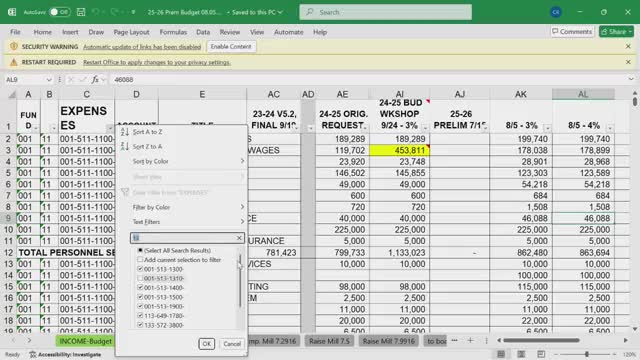Switch to the Formulas ribbon tab
Viewport: 640px width, 360px height.
173,32
